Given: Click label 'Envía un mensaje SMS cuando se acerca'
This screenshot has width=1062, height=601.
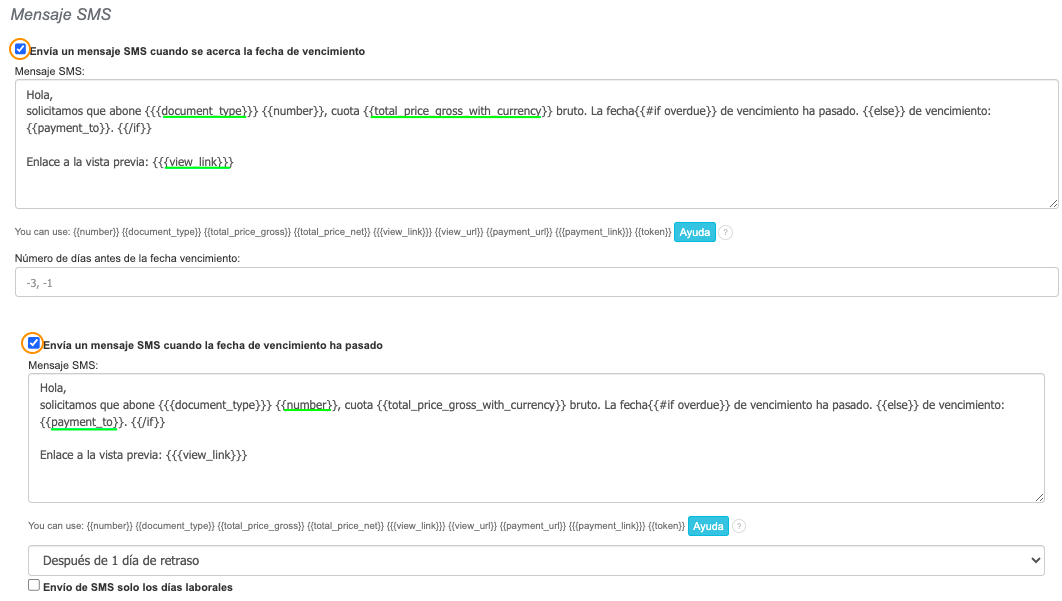Looking at the screenshot, I should (x=197, y=51).
